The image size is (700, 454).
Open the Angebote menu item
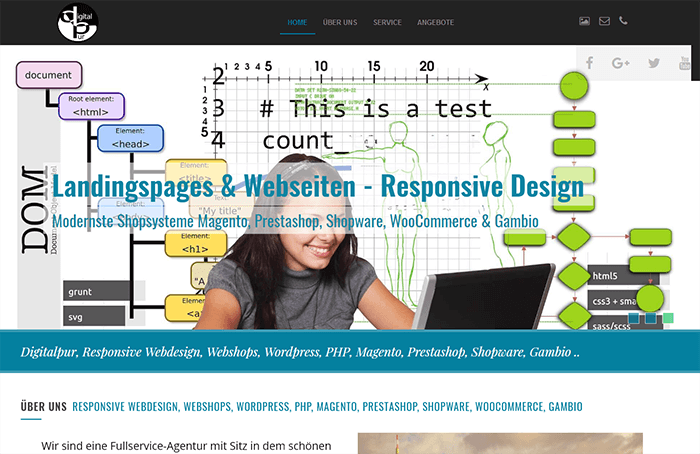click(435, 22)
